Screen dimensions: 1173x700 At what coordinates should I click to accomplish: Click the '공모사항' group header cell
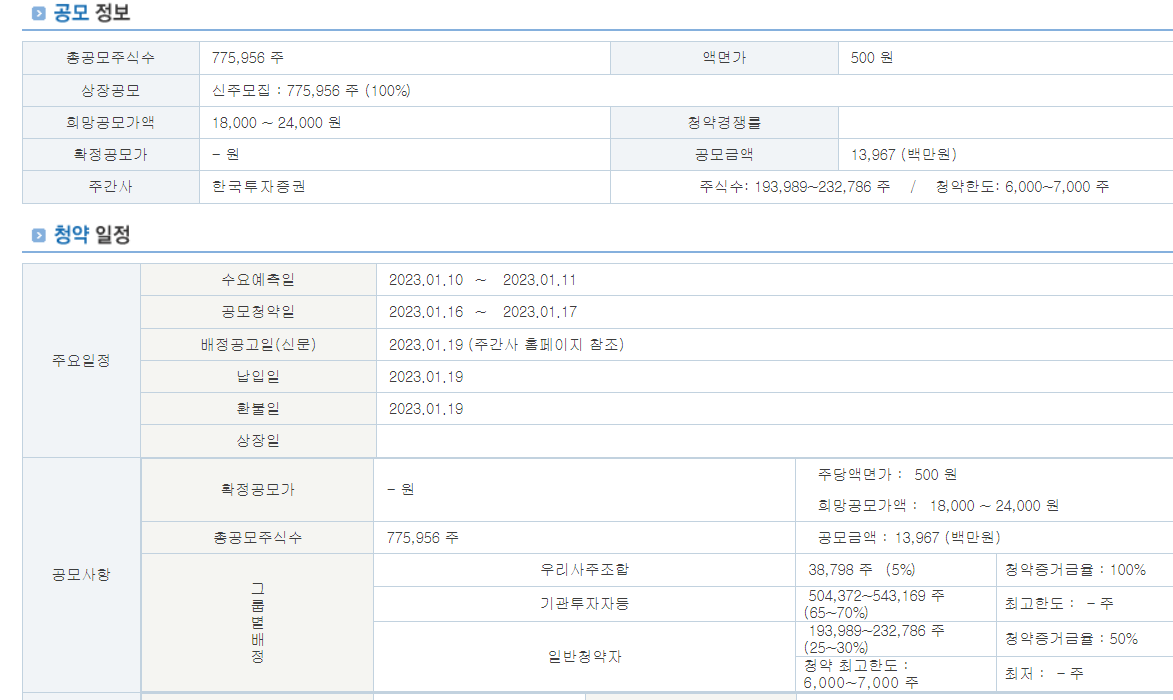tap(82, 574)
